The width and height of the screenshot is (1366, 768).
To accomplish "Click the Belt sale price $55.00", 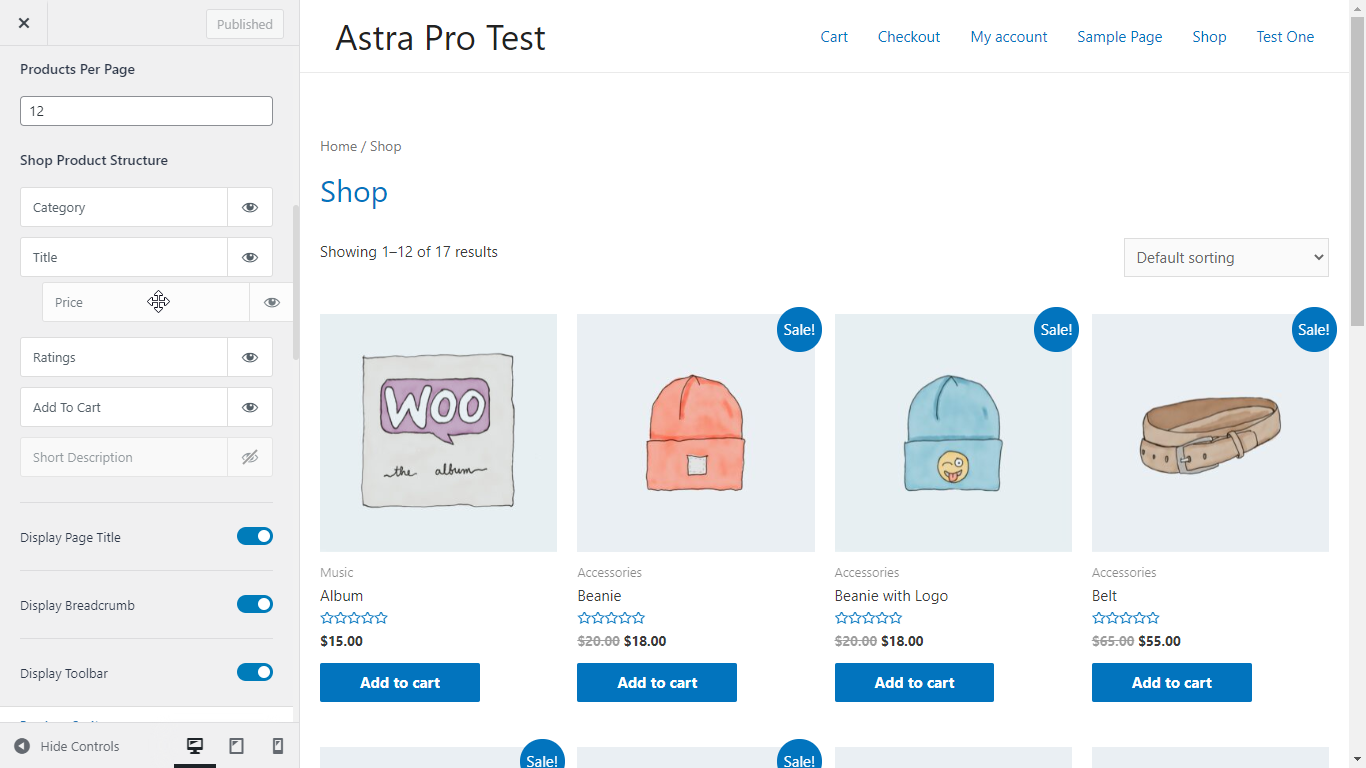I will (1160, 641).
